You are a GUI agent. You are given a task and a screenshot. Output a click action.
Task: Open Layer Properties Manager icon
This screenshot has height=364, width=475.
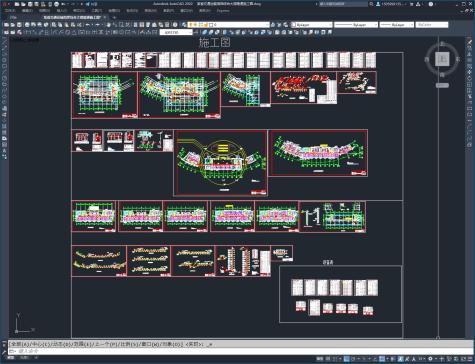pyautogui.click(x=184, y=25)
